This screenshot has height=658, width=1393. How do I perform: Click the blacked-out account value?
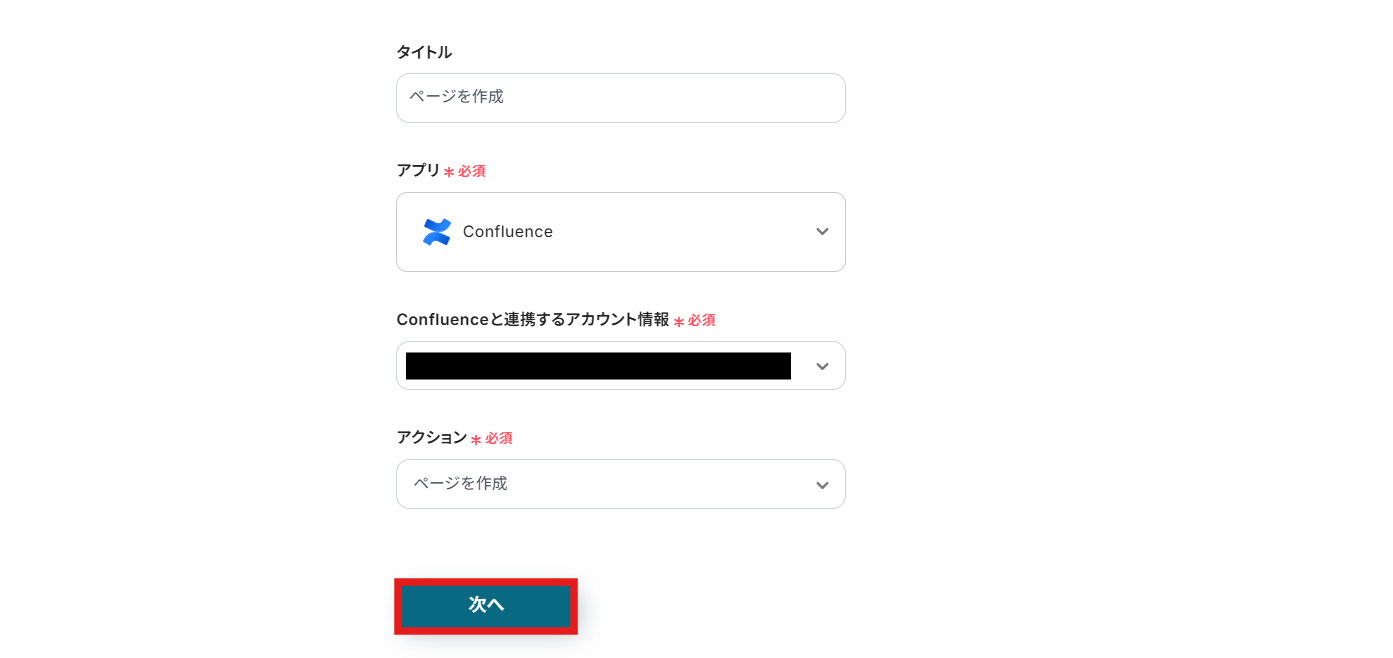click(598, 366)
